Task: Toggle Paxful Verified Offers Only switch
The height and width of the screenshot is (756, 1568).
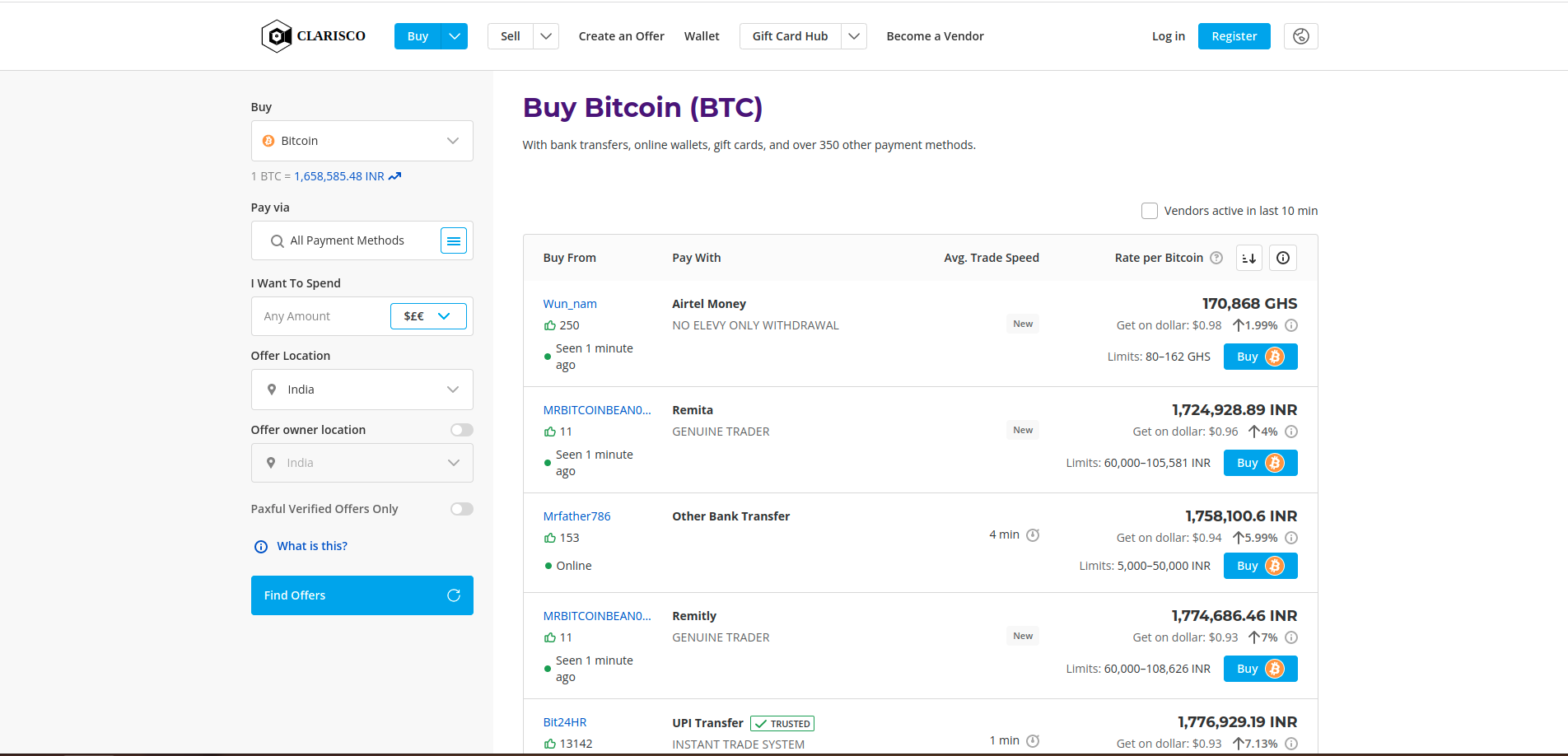Action: (462, 509)
